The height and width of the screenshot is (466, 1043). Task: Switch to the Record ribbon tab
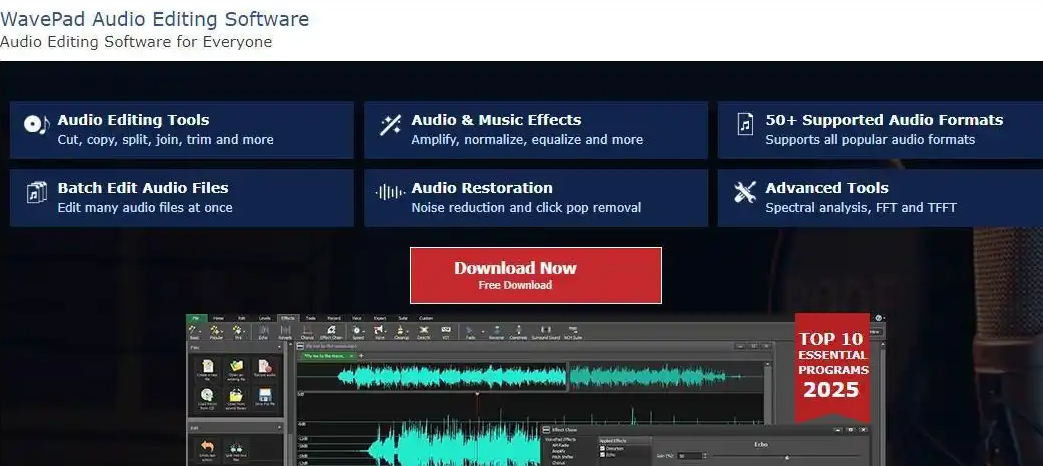pyautogui.click(x=333, y=318)
